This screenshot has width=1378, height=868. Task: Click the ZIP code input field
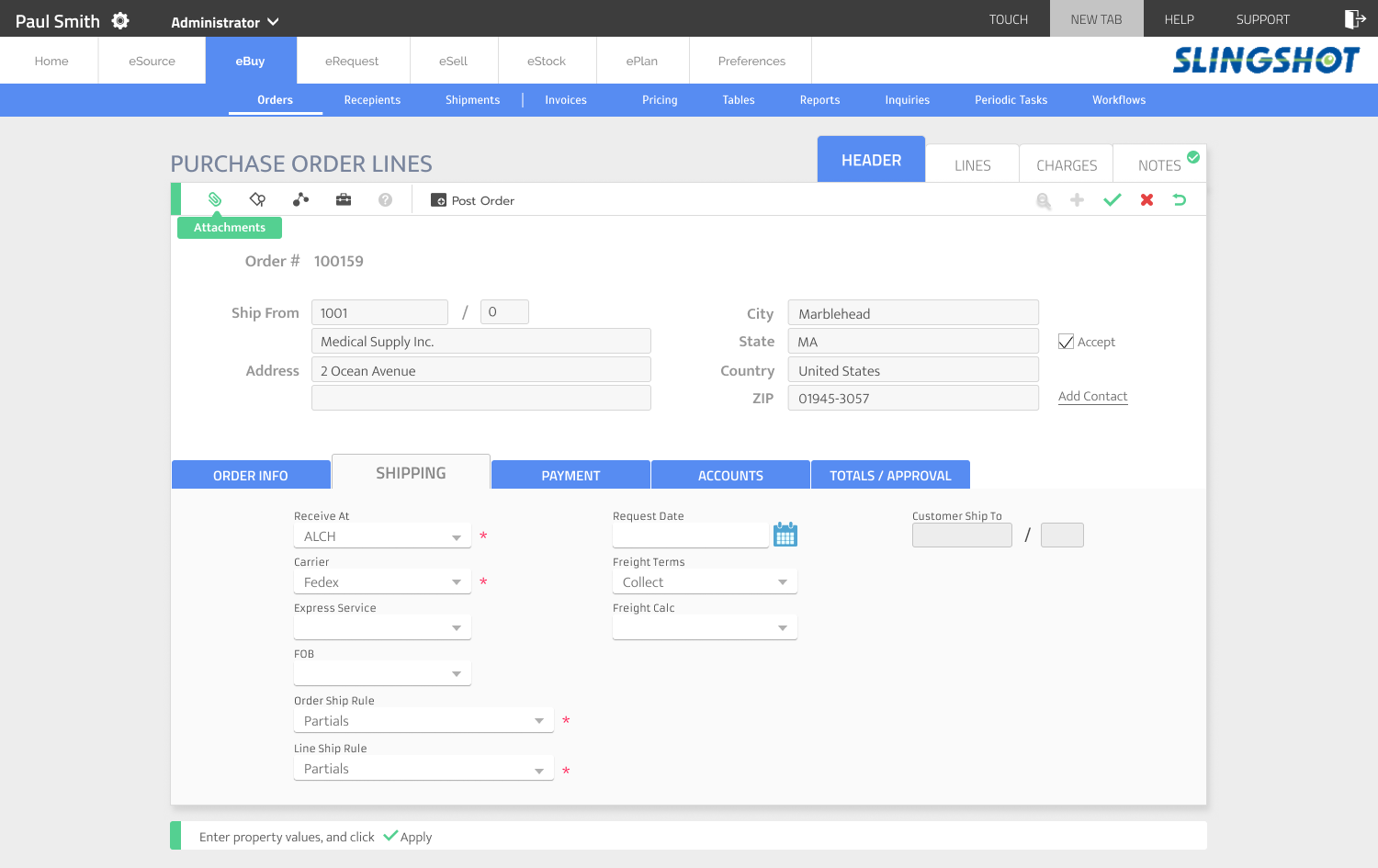pos(913,399)
